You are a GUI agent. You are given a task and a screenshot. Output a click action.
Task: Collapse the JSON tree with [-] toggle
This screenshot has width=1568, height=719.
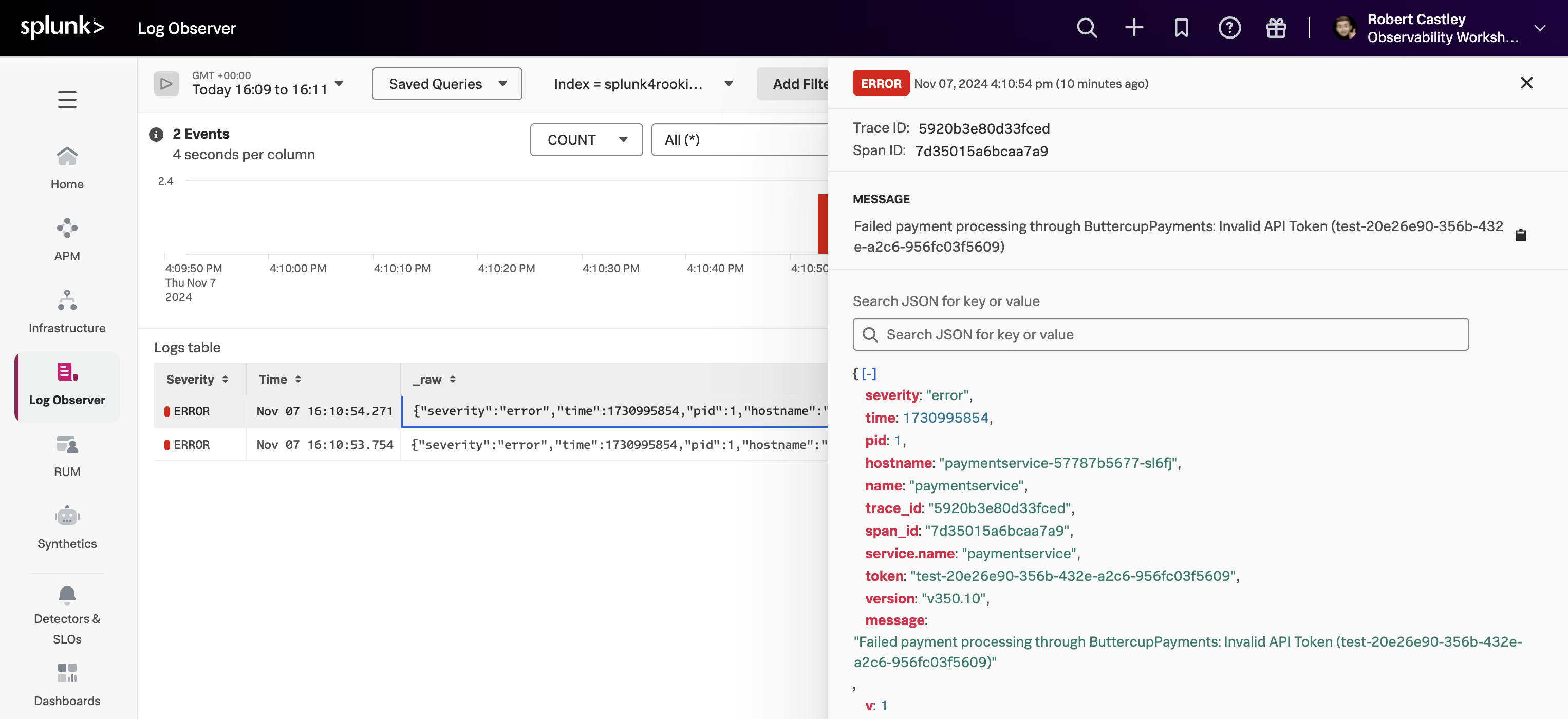point(869,373)
